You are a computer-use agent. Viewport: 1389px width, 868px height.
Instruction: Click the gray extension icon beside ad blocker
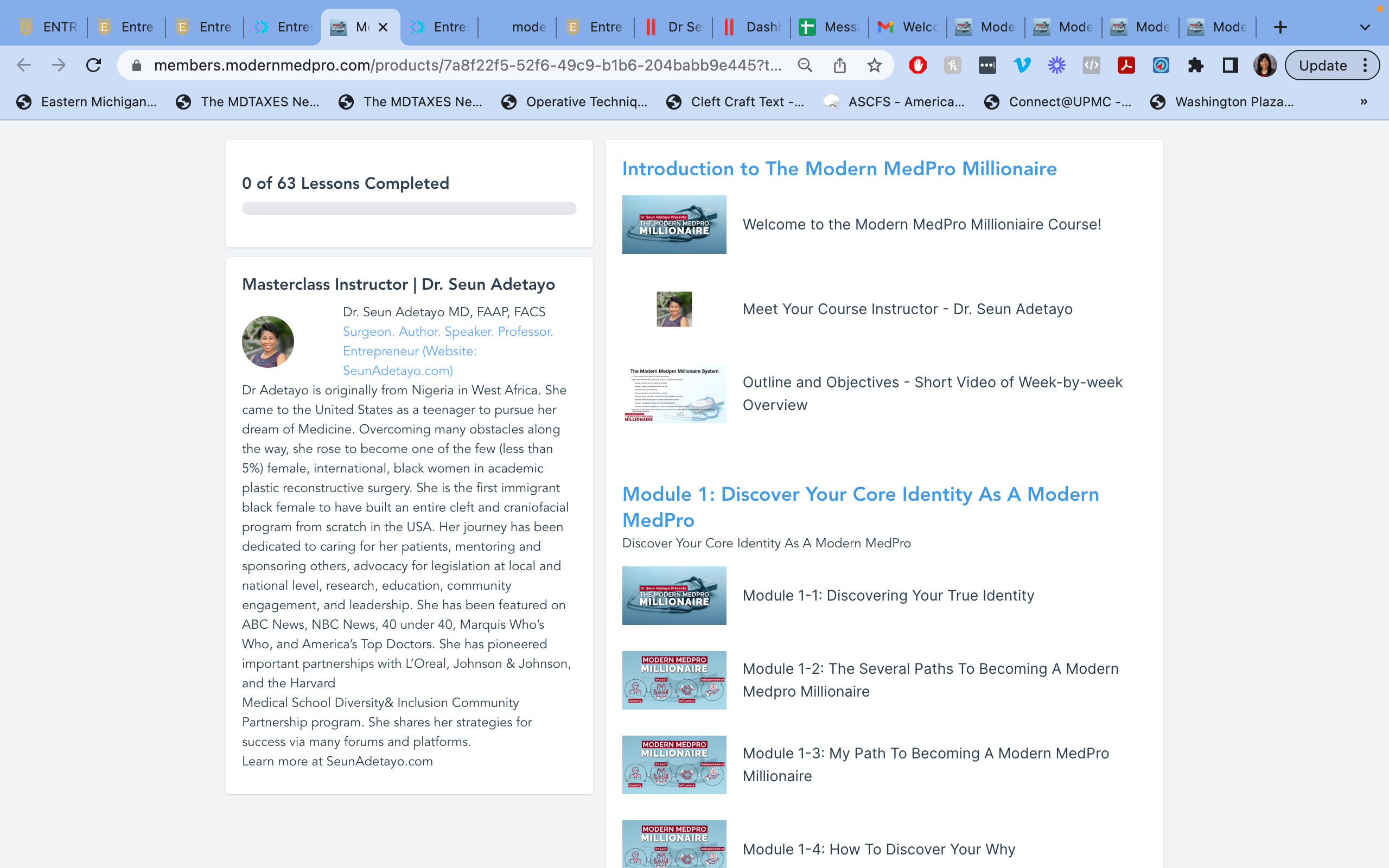[x=952, y=66]
